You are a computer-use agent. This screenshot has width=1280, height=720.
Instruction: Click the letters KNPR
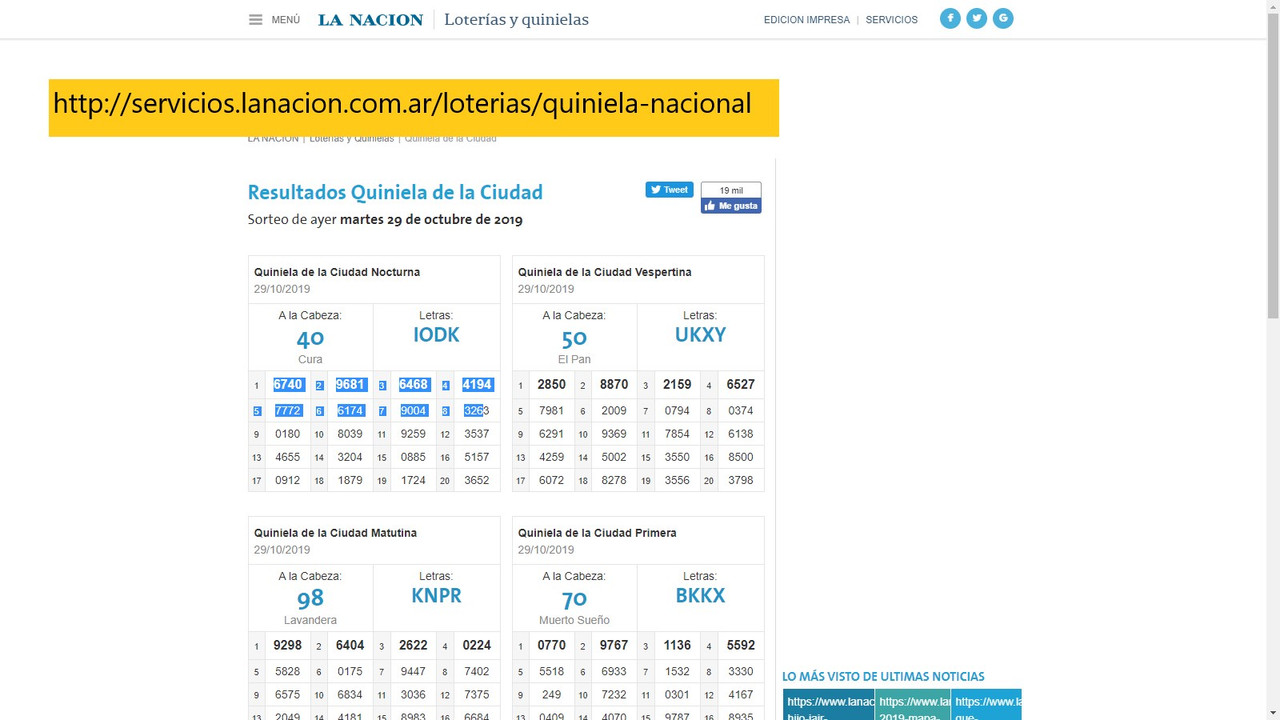click(436, 595)
